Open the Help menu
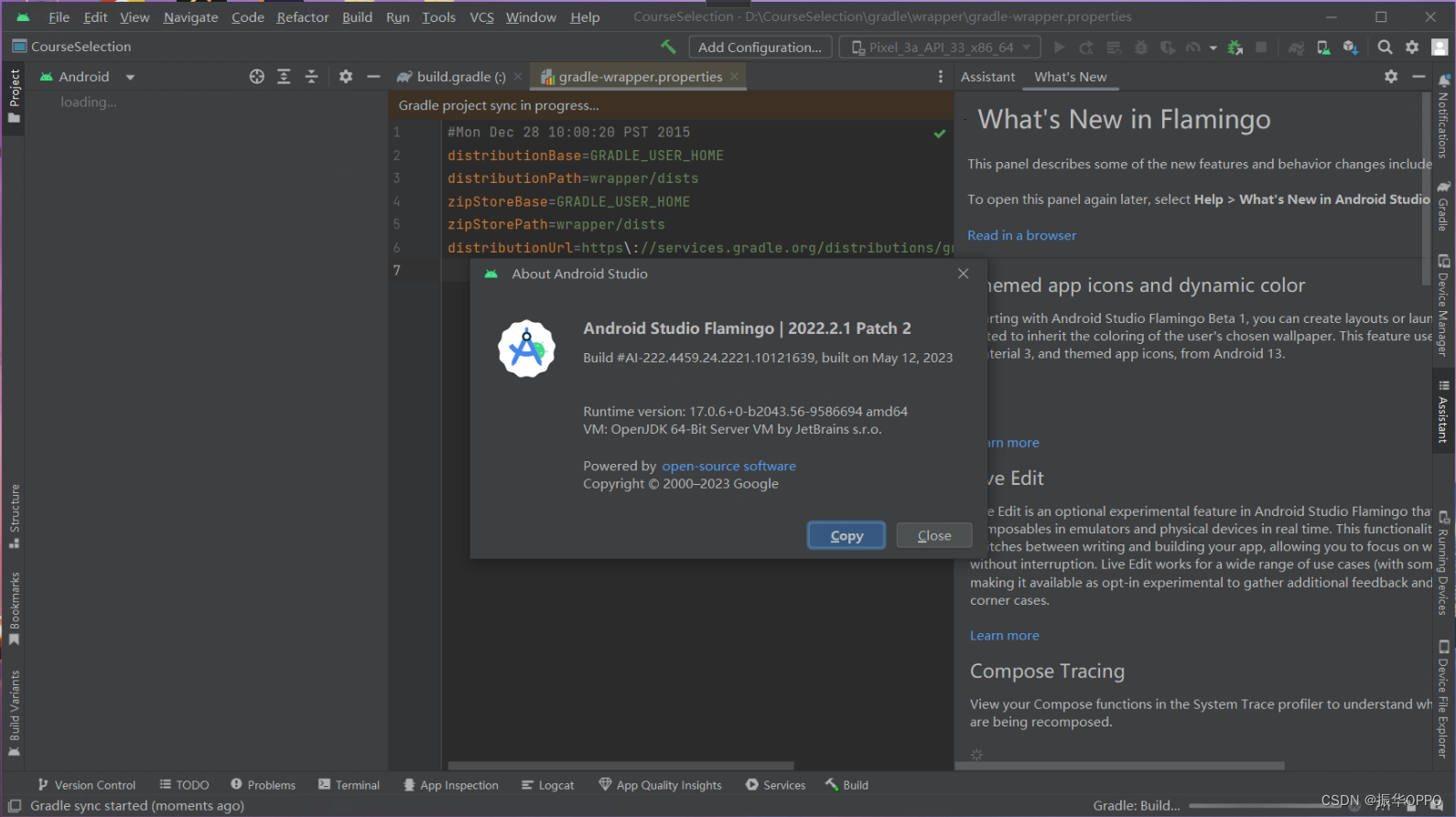The width and height of the screenshot is (1456, 817). point(585,16)
